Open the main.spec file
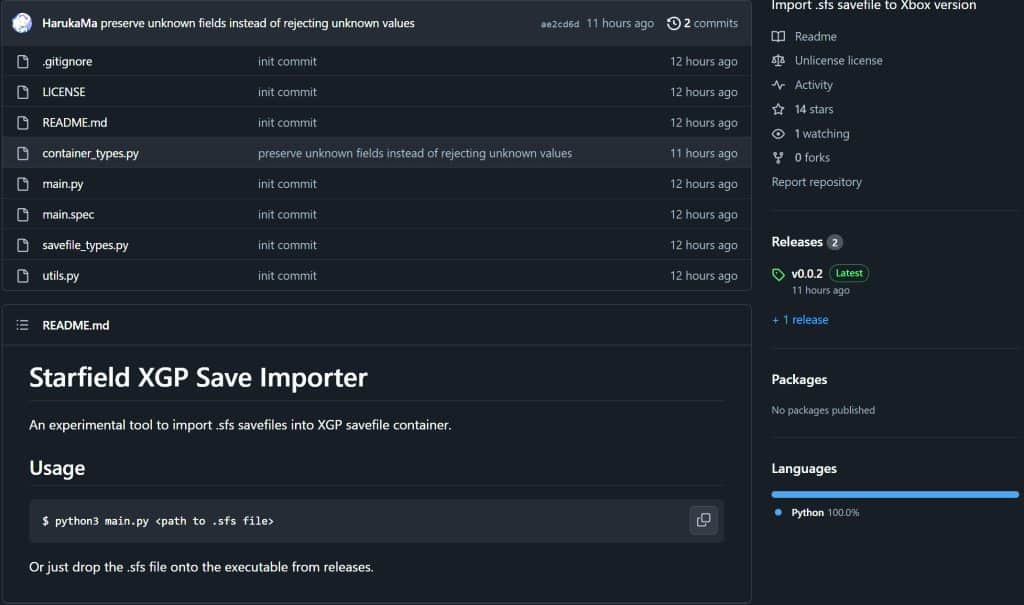The height and width of the screenshot is (605, 1024). coord(68,214)
